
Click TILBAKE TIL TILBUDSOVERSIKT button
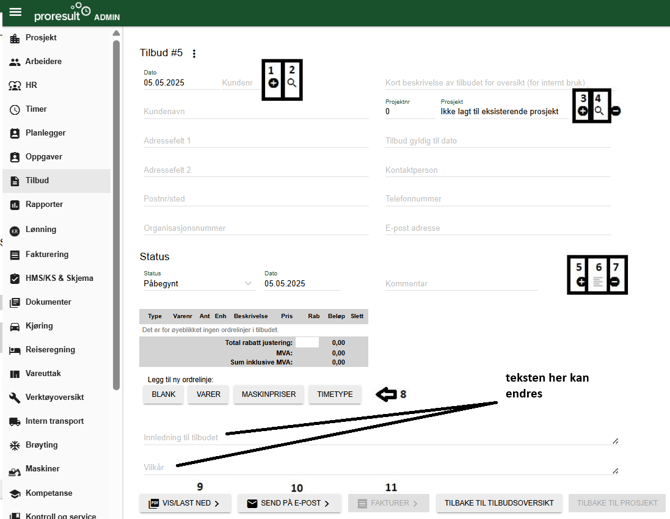(x=498, y=504)
